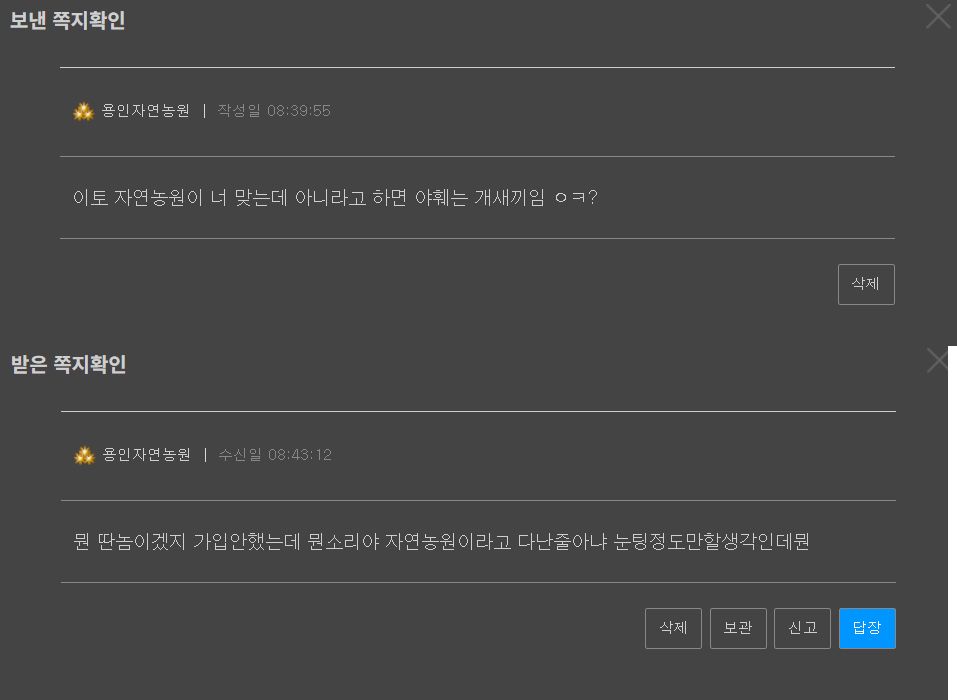This screenshot has width=957, height=700.
Task: Click the separator bar before 작성일
Action: click(x=204, y=111)
